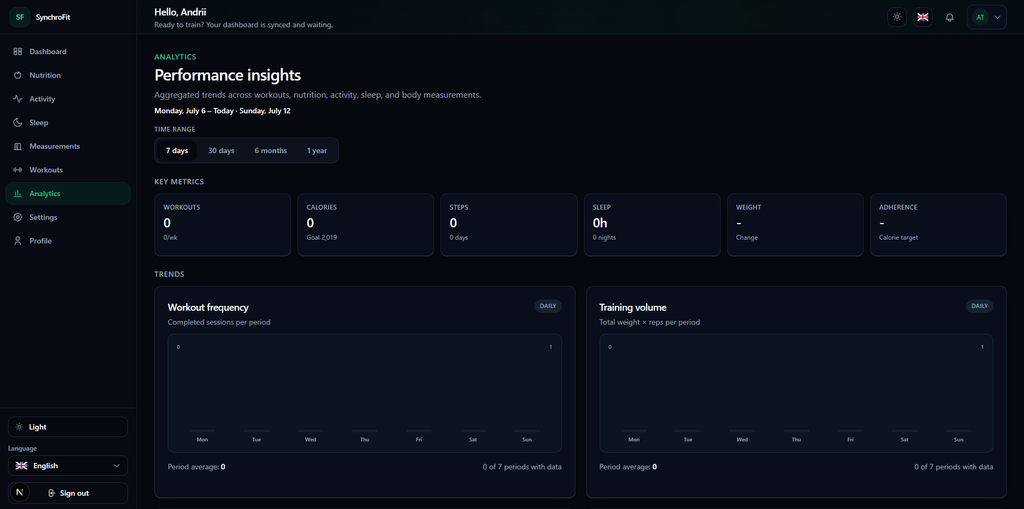Click the Weight metric card
Screen dimensions: 1024x509
(x=795, y=225)
